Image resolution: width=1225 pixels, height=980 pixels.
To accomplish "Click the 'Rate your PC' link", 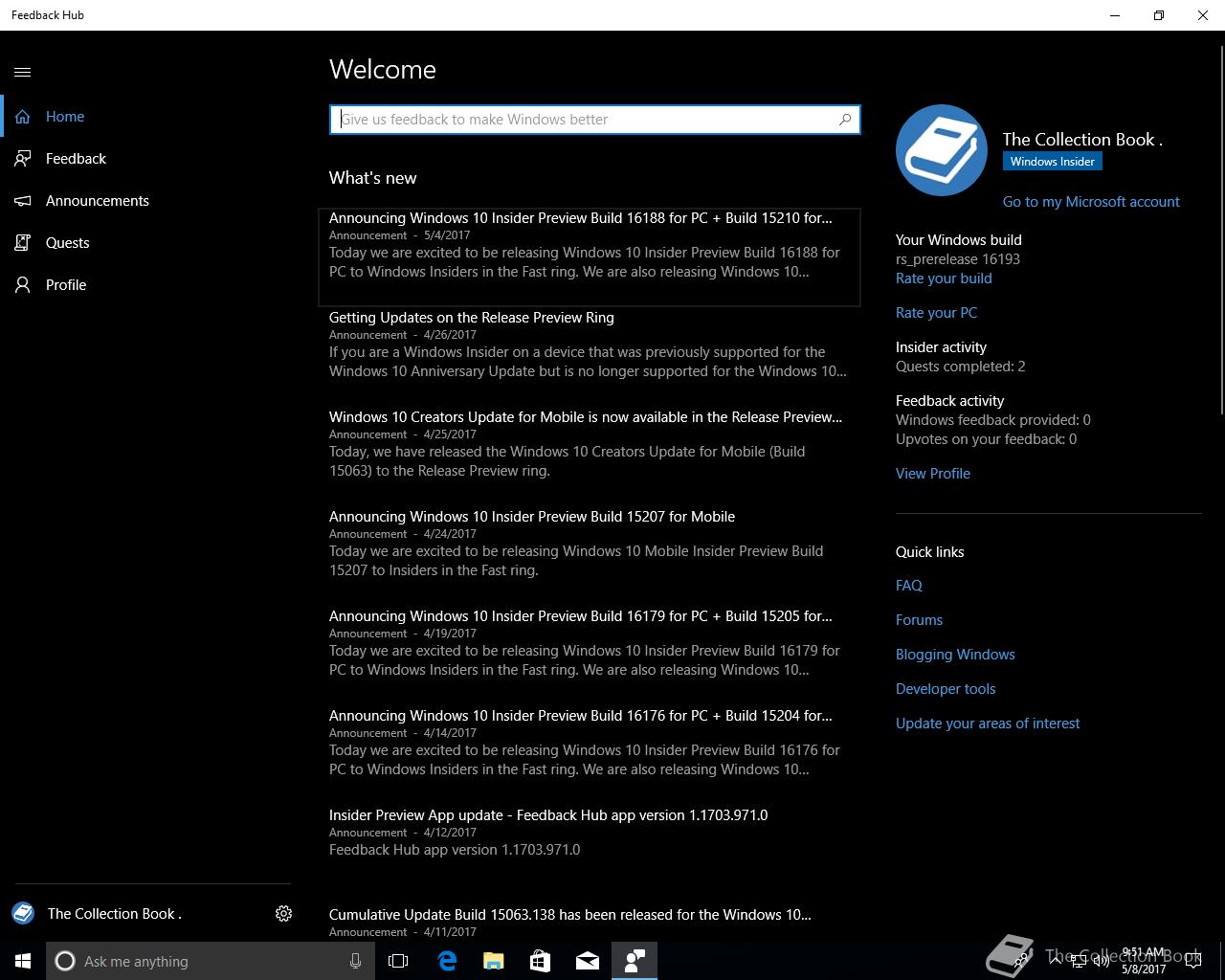I will [x=936, y=313].
